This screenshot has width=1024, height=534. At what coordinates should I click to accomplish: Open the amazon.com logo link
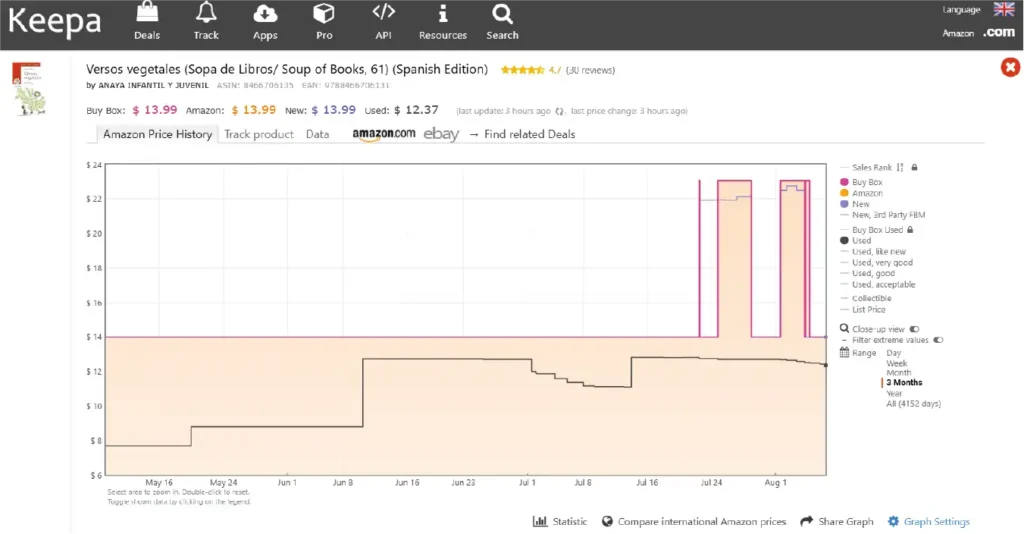pos(383,134)
